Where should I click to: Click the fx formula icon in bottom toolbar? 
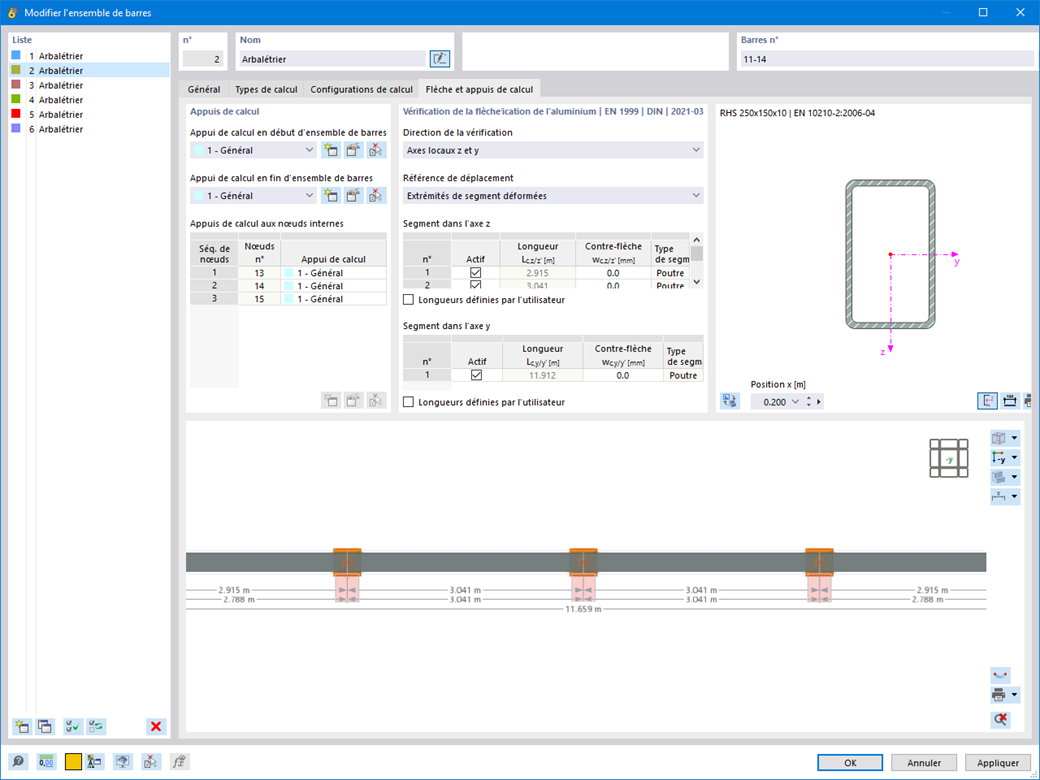coord(180,761)
